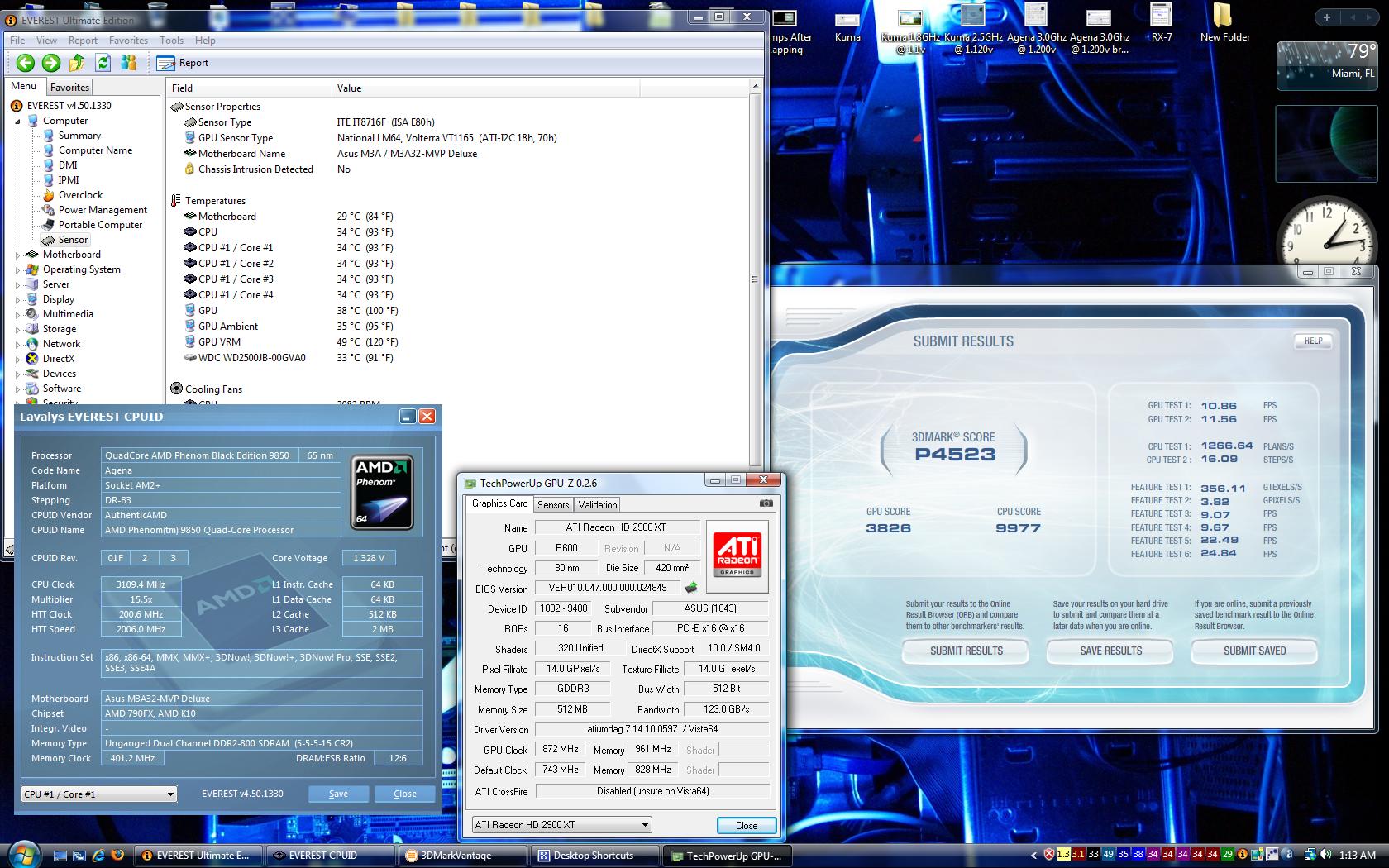The image size is (1389, 868).
Task: Expand the DirectX tree node
Action: pyautogui.click(x=18, y=359)
